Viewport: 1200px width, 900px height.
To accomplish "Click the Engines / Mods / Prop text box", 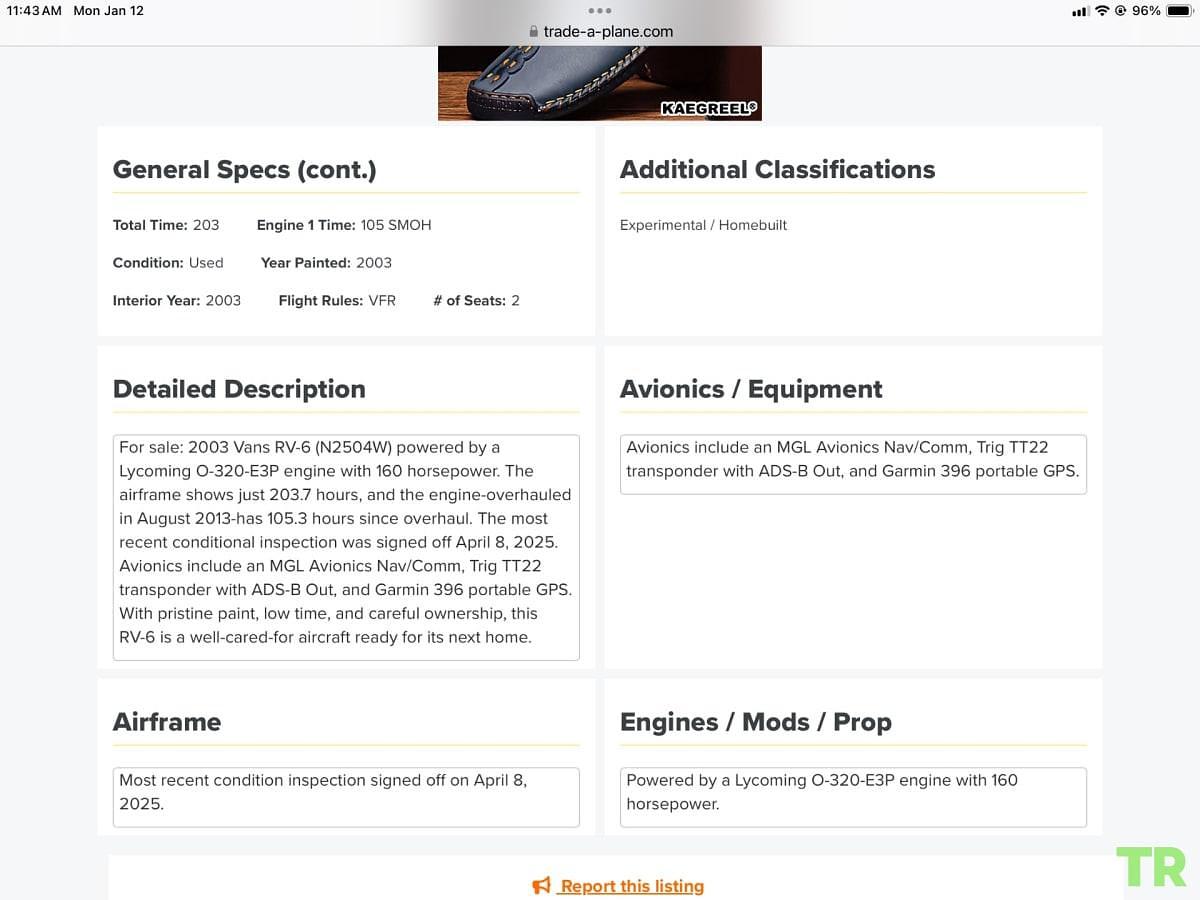I will (853, 797).
